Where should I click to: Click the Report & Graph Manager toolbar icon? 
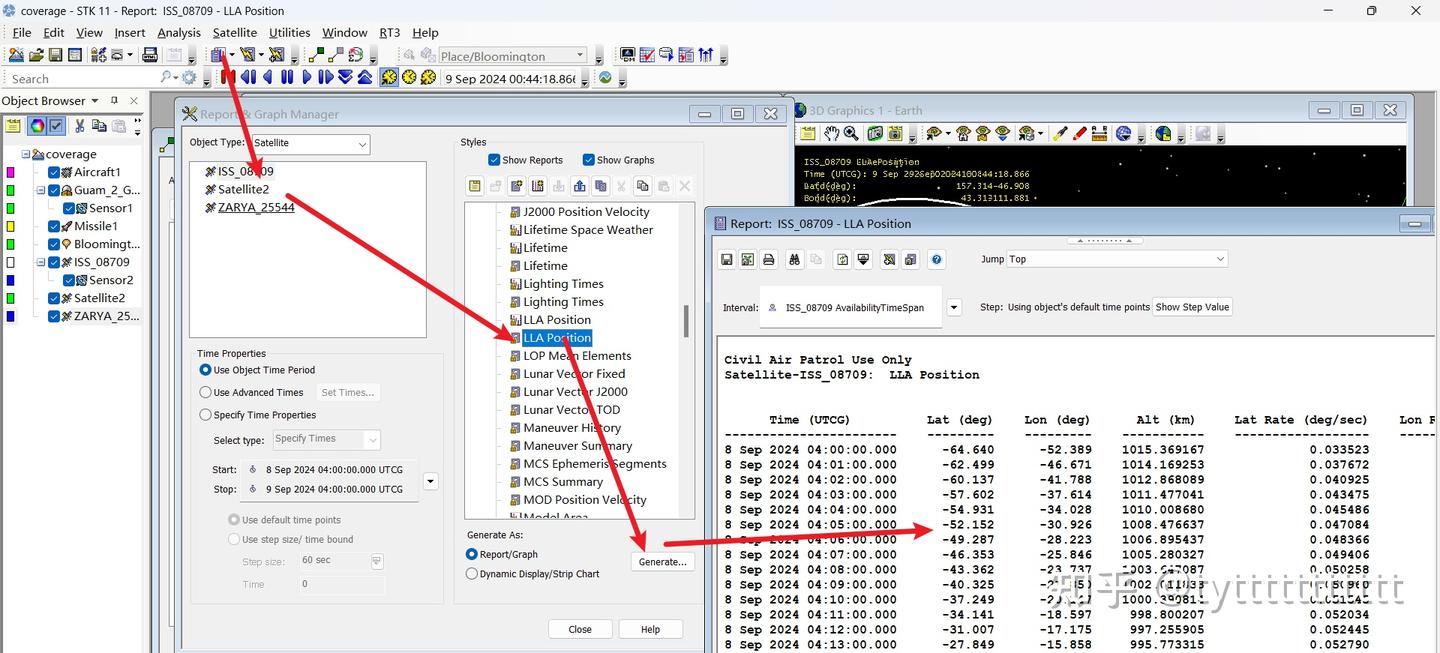click(x=217, y=55)
